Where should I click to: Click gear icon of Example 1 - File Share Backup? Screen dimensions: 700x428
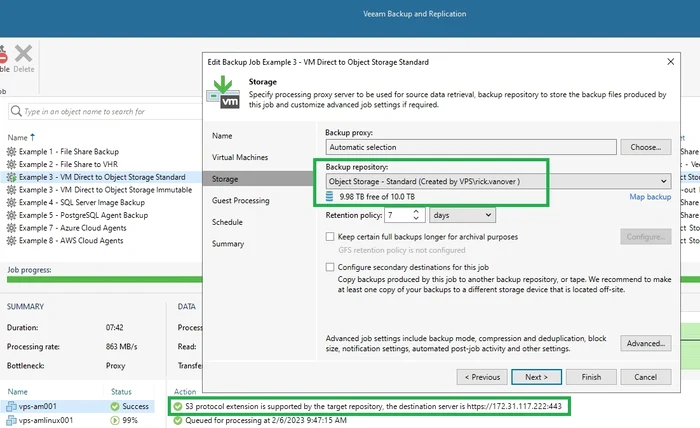point(11,152)
